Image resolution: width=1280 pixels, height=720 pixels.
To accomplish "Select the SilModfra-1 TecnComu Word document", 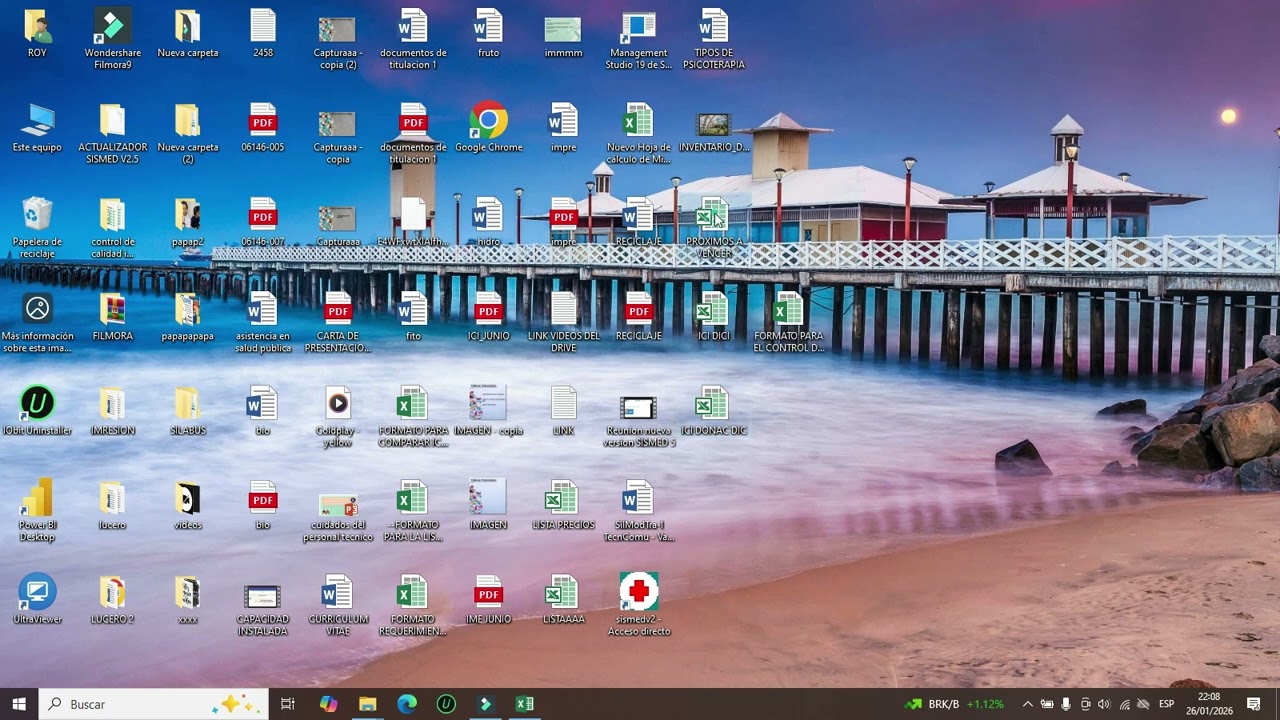I will click(x=639, y=511).
